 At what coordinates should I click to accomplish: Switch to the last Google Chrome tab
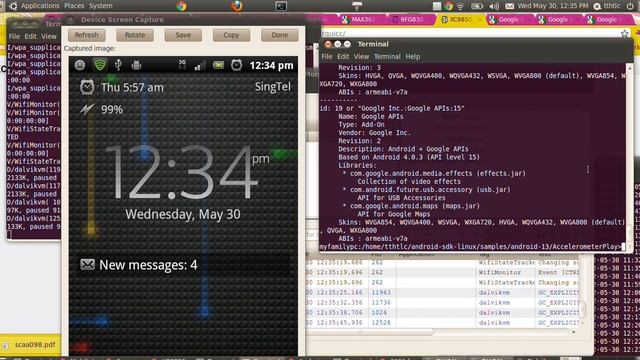tap(607, 19)
